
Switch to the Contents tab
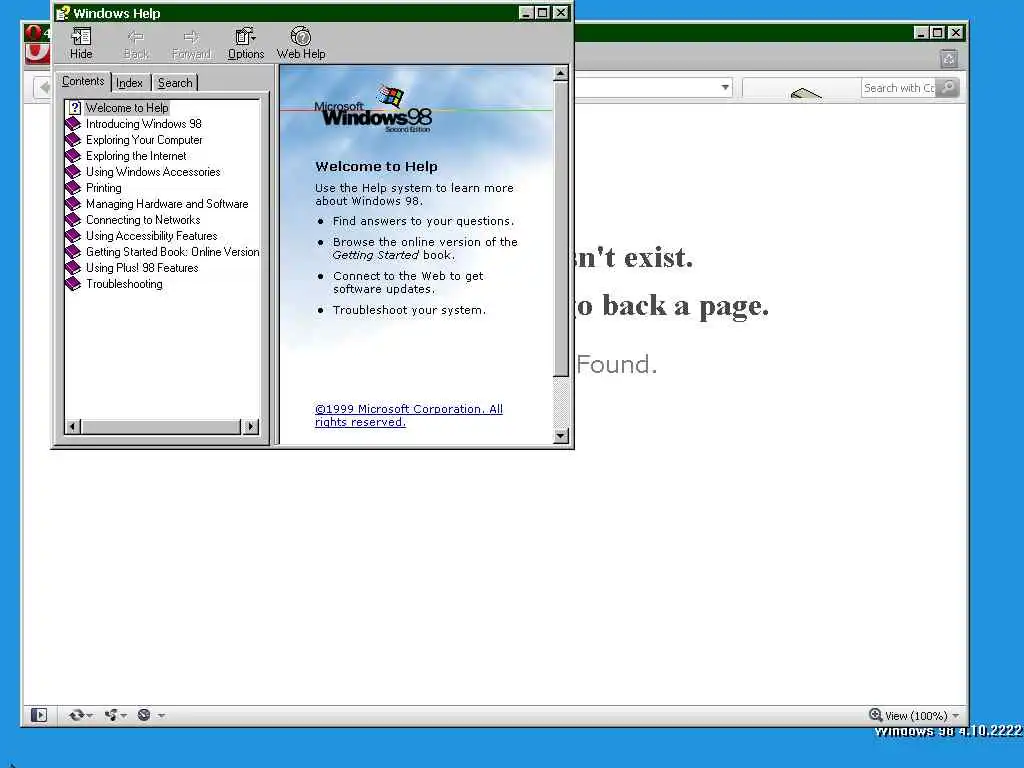tap(83, 81)
